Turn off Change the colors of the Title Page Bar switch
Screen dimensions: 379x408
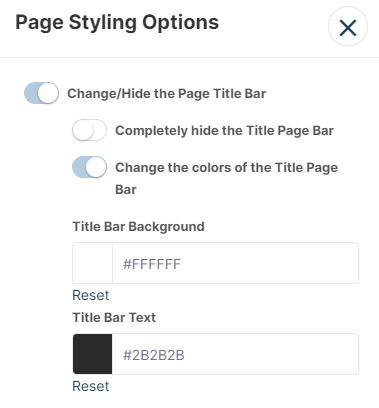89,167
